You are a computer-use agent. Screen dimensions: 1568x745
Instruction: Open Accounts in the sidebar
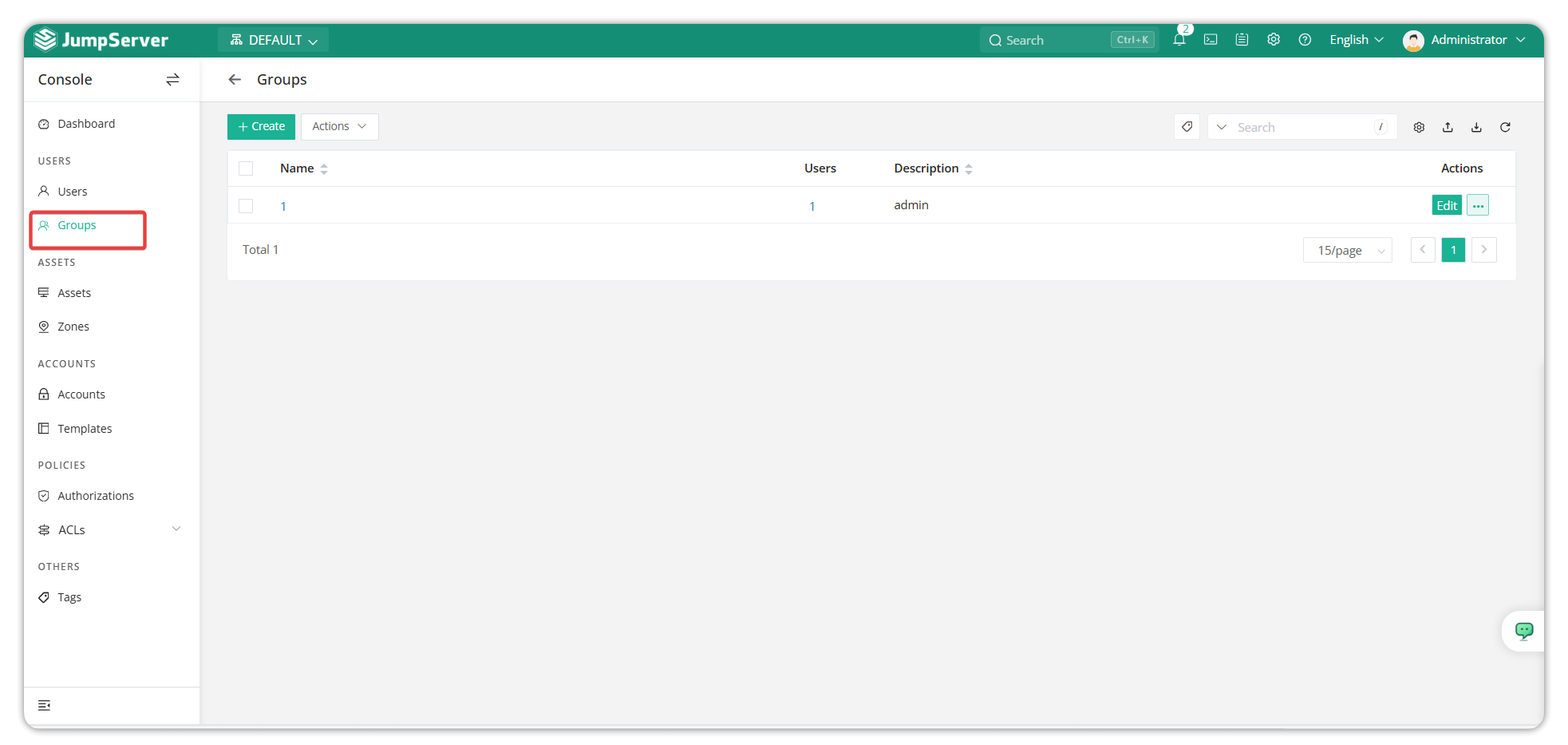[81, 394]
